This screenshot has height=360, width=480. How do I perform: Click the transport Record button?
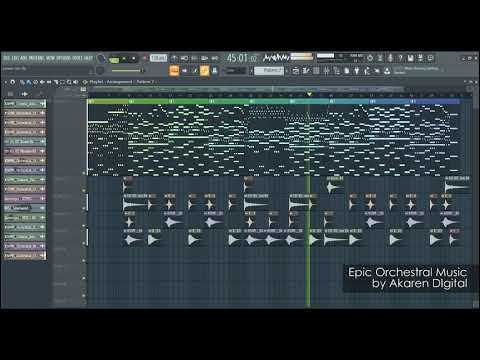coord(144,59)
